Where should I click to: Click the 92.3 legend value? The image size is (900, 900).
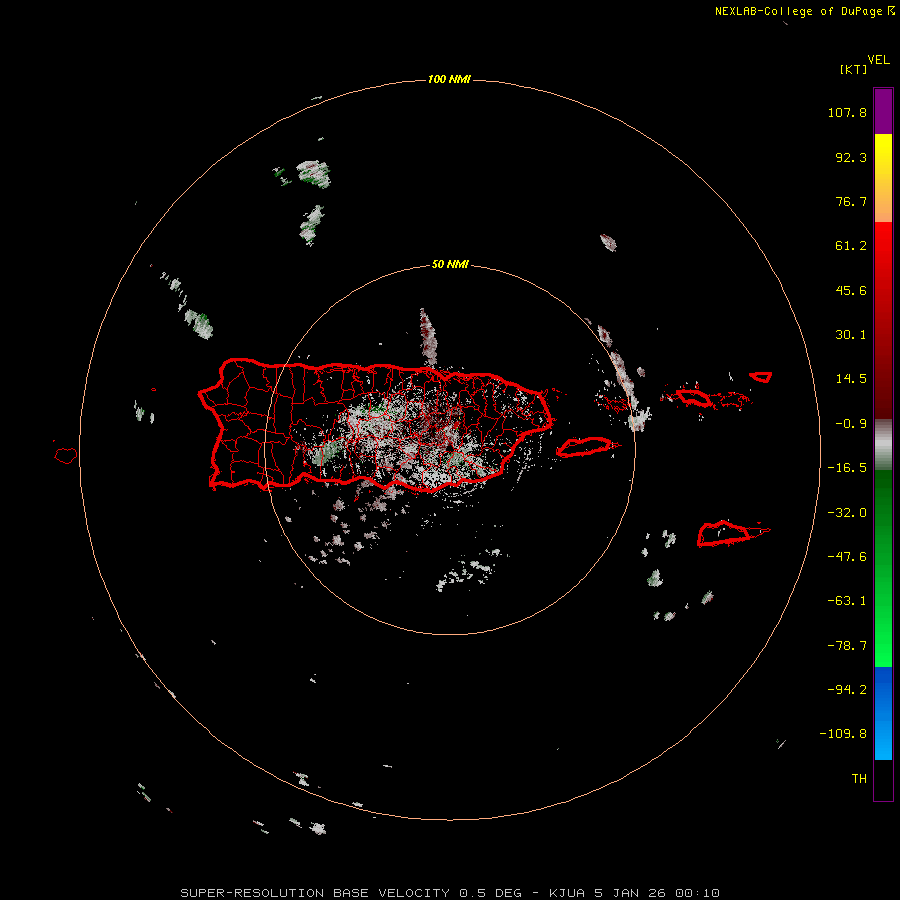851,157
